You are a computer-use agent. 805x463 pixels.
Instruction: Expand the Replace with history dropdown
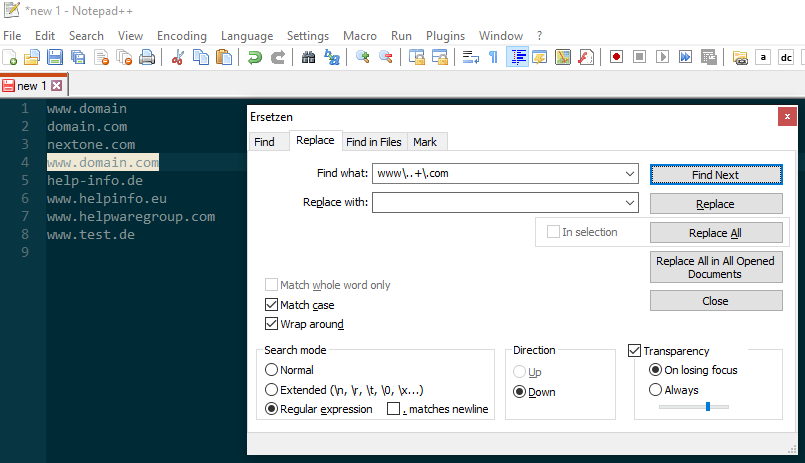pyautogui.click(x=629, y=203)
